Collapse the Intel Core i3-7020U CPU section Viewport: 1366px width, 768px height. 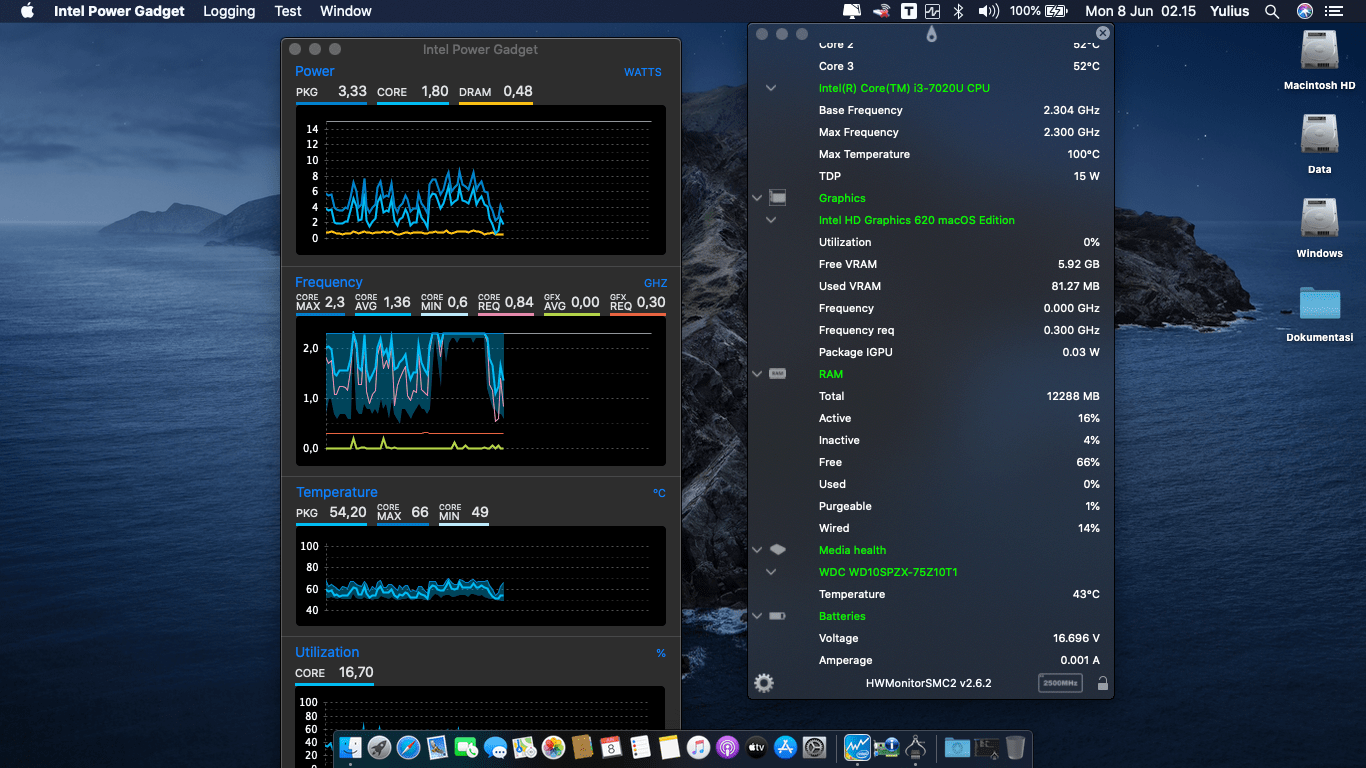click(x=771, y=88)
